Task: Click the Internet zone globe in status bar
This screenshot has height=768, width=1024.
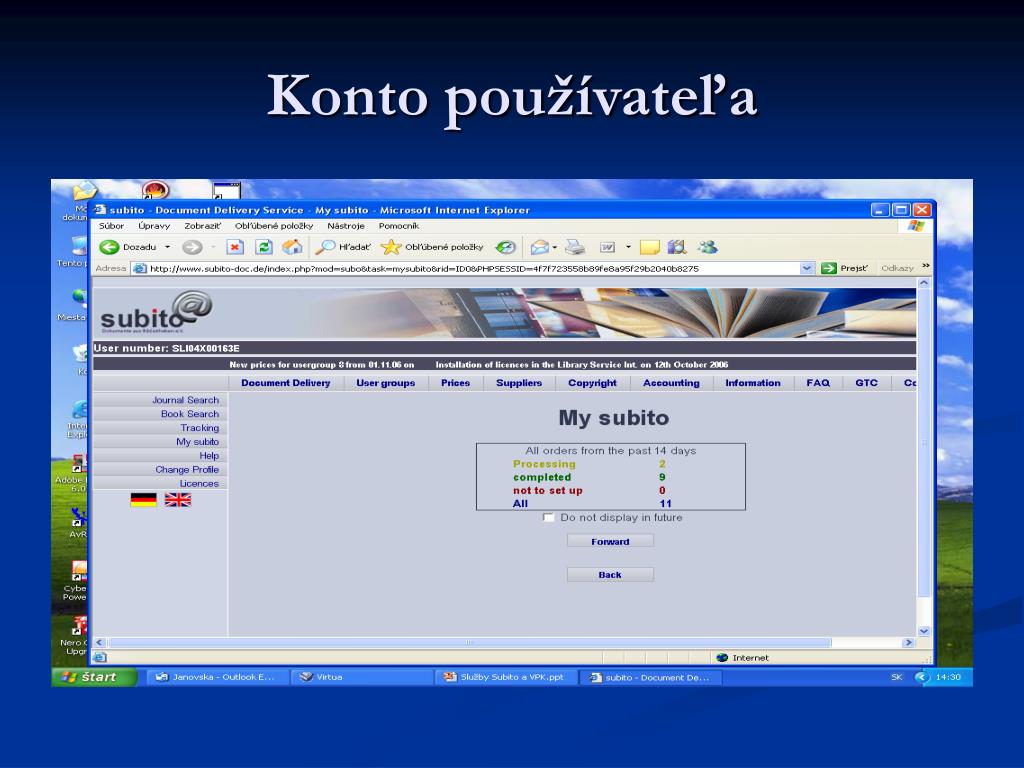Action: tap(722, 658)
